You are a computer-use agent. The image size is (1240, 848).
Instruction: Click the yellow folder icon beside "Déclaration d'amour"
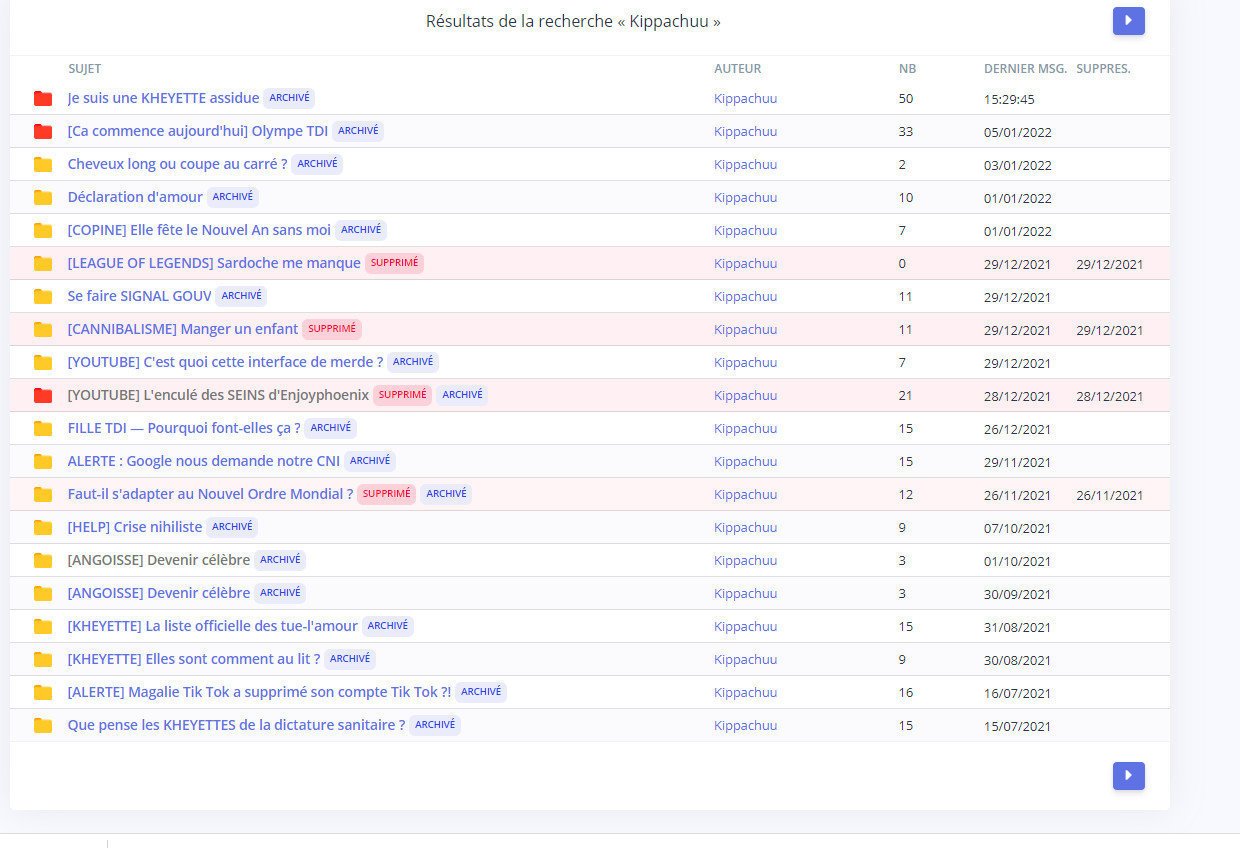tap(43, 197)
